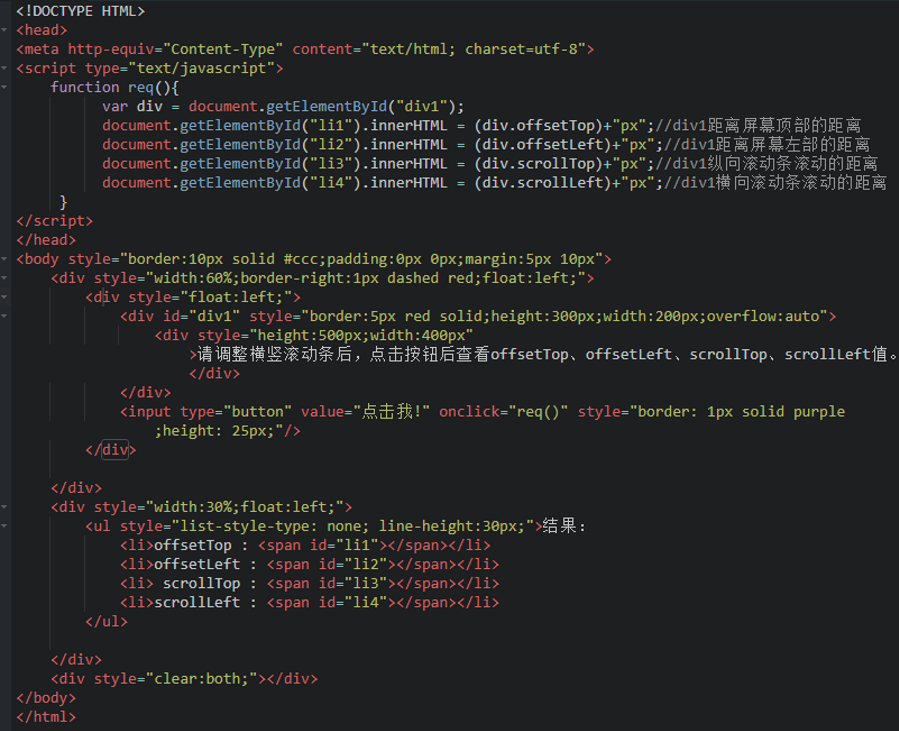The height and width of the screenshot is (731, 899).
Task: Collapse the div with width:30% style
Action: [4, 507]
